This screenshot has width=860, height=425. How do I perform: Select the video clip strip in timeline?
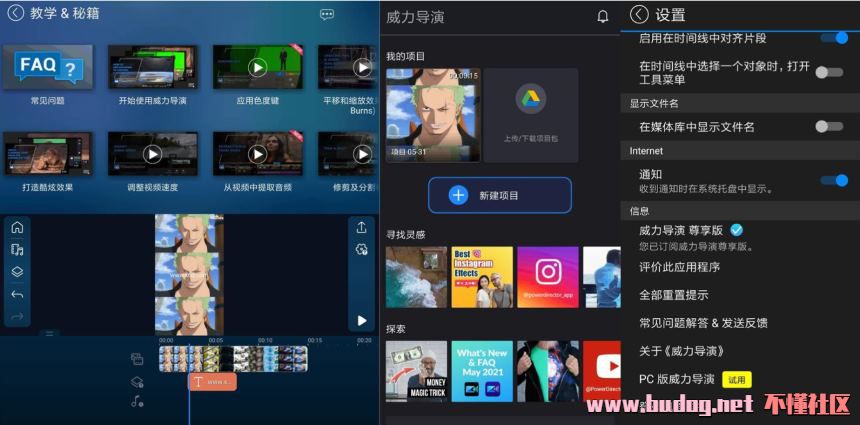233,359
